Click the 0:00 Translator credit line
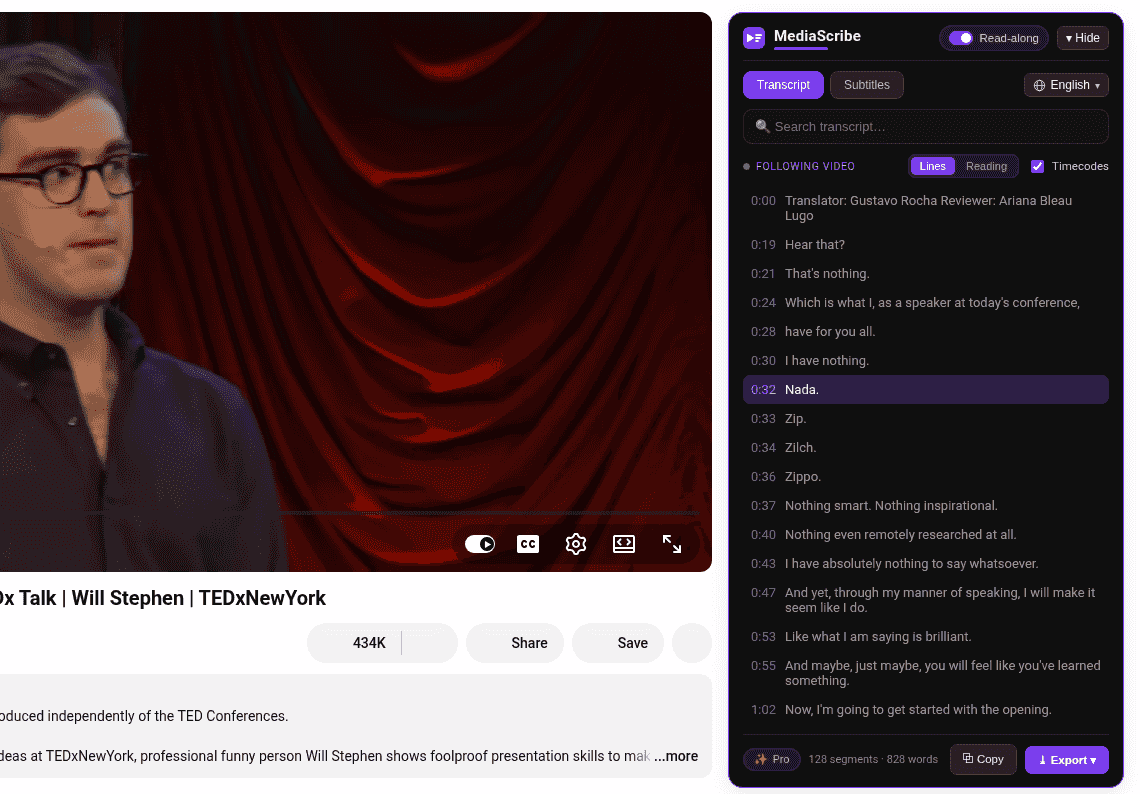1140x794 pixels. (x=926, y=208)
